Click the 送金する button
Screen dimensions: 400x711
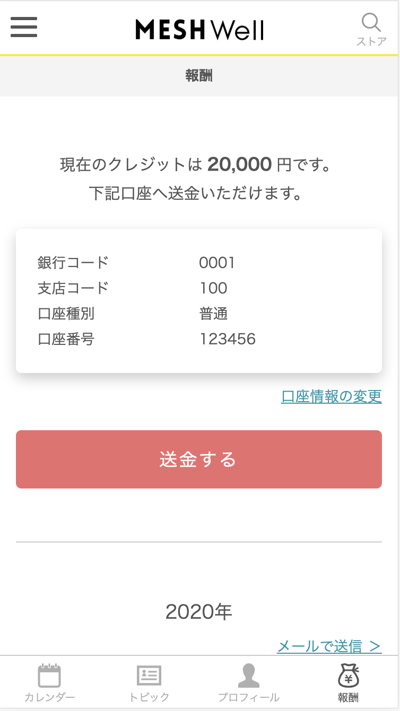[x=199, y=459]
